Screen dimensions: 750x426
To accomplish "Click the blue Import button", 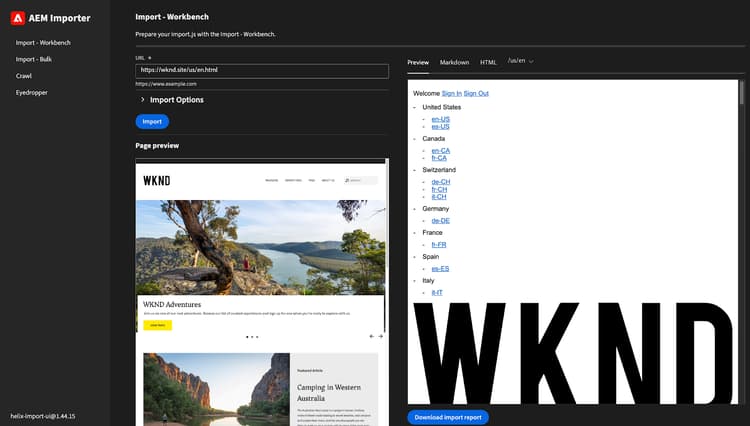I will click(x=152, y=121).
